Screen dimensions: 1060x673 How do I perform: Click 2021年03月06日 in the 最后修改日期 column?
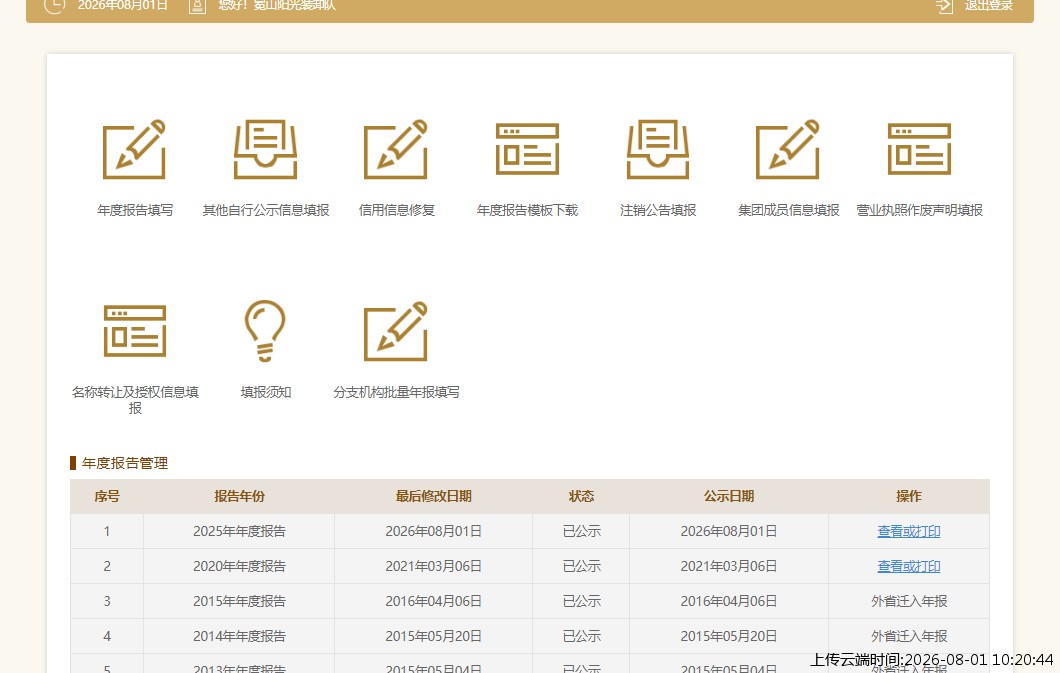[433, 566]
